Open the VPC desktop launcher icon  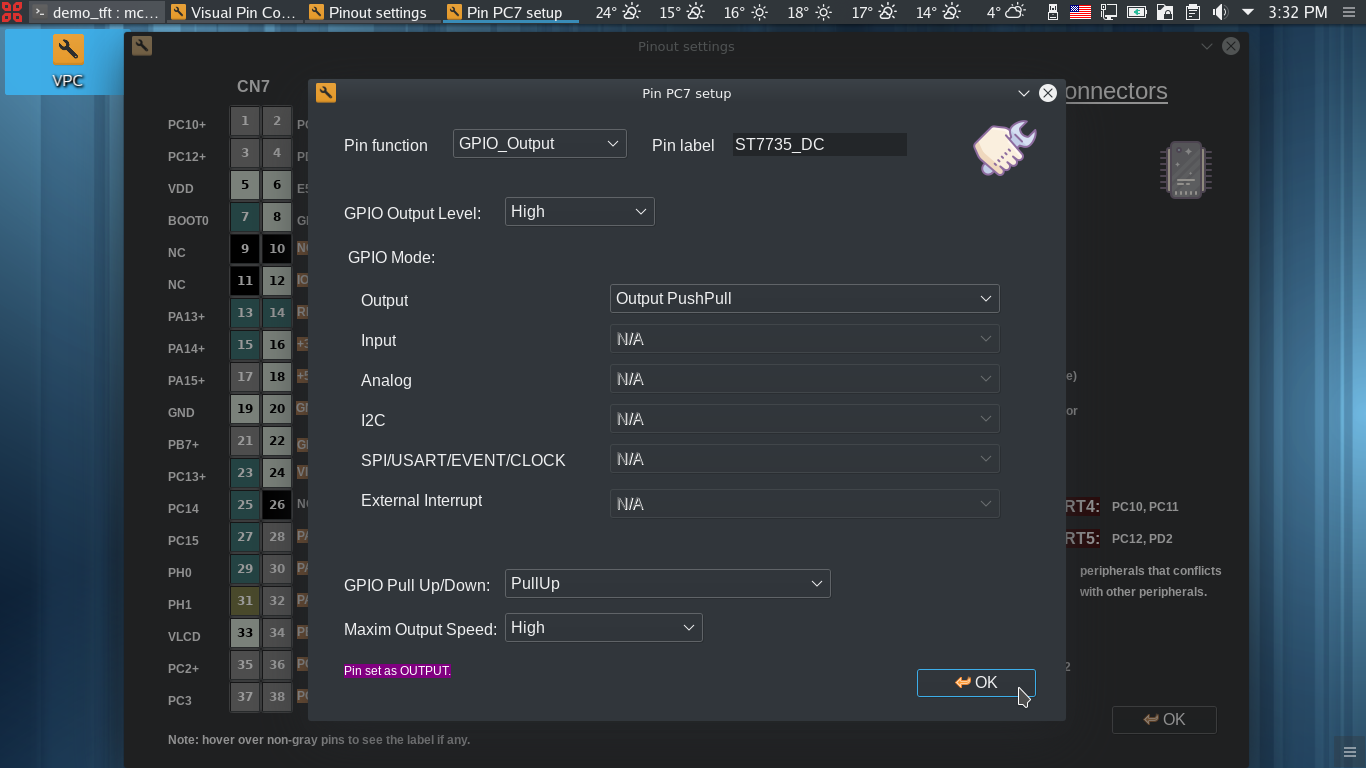[x=67, y=60]
